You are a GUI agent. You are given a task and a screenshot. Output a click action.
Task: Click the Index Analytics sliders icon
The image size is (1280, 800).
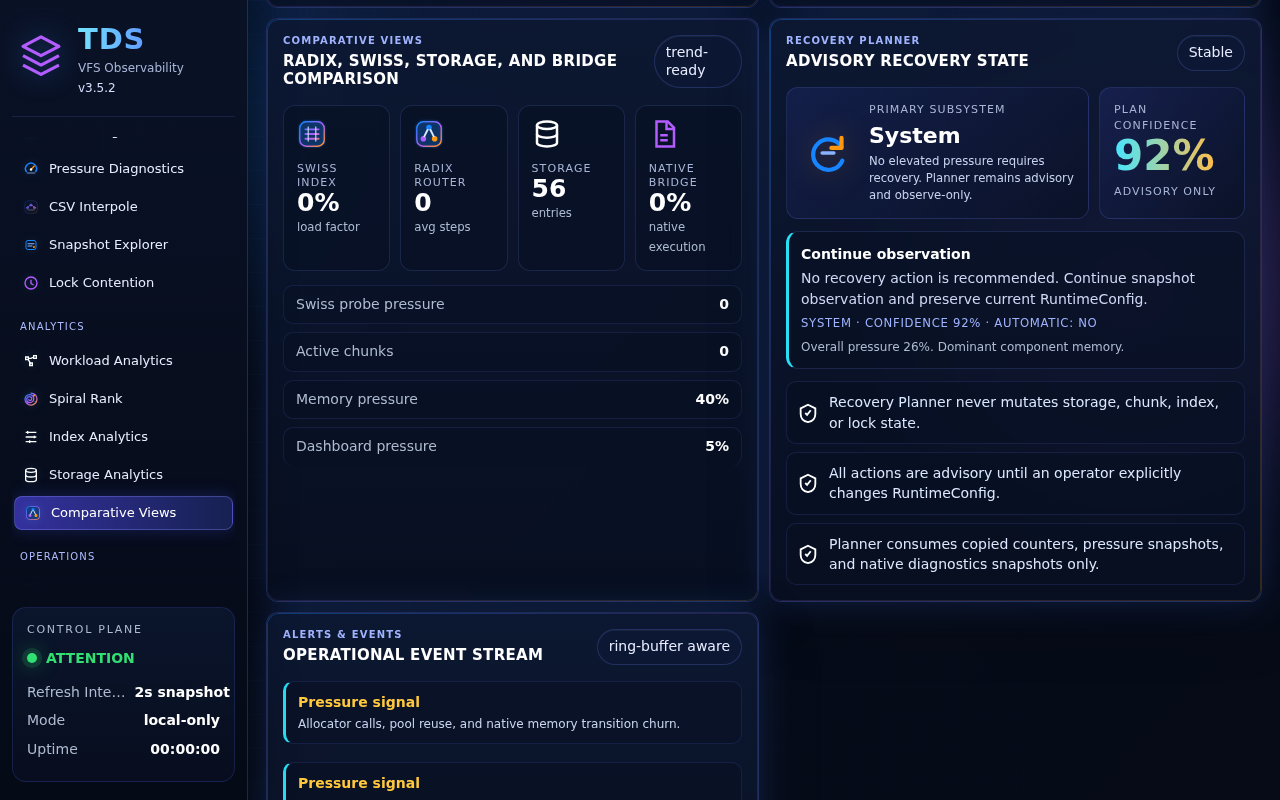(31, 437)
